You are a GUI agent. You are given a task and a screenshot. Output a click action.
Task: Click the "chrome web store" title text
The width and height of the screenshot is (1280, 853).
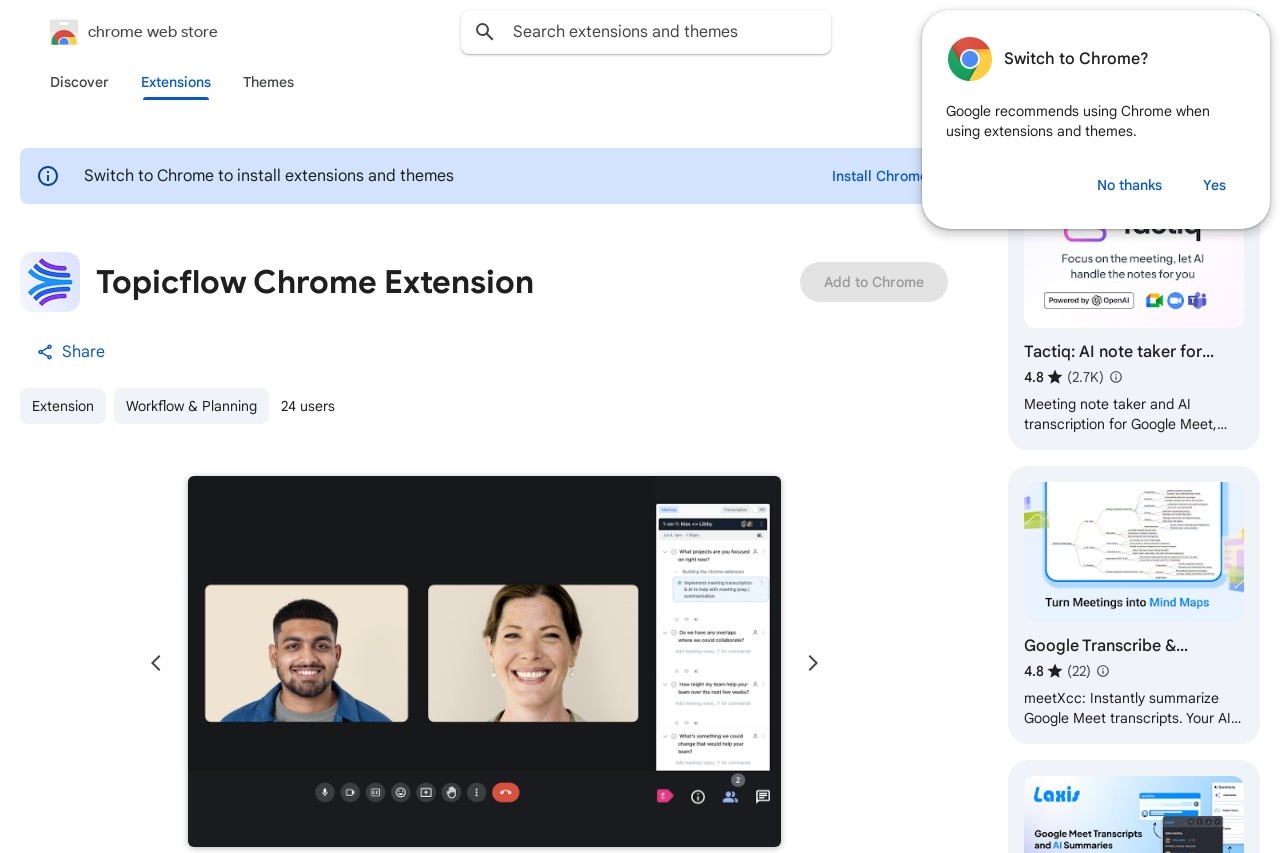click(x=153, y=32)
